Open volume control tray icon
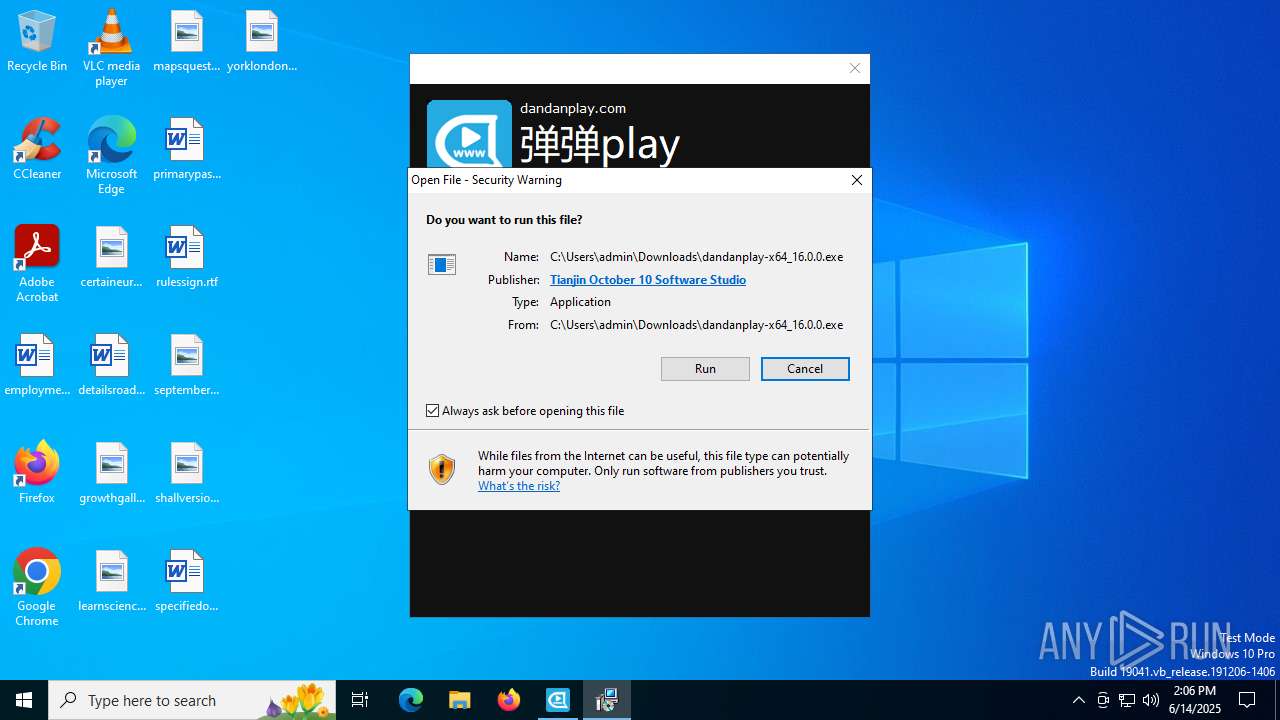 pyautogui.click(x=1151, y=700)
